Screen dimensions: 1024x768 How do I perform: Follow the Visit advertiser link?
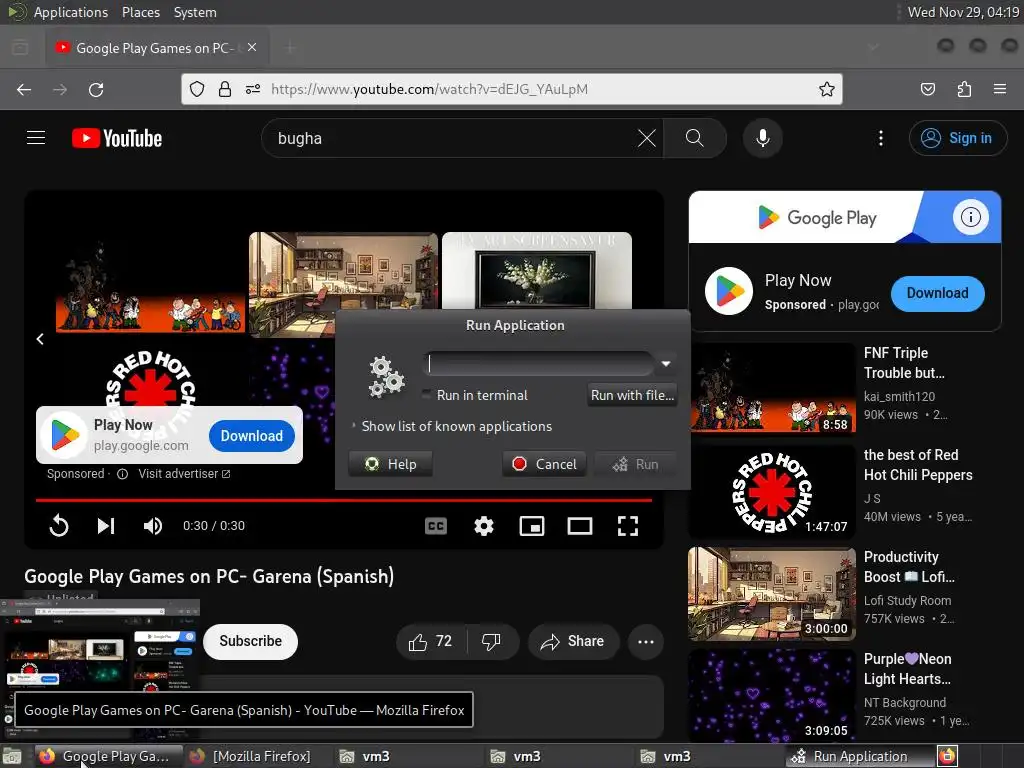[x=184, y=473]
